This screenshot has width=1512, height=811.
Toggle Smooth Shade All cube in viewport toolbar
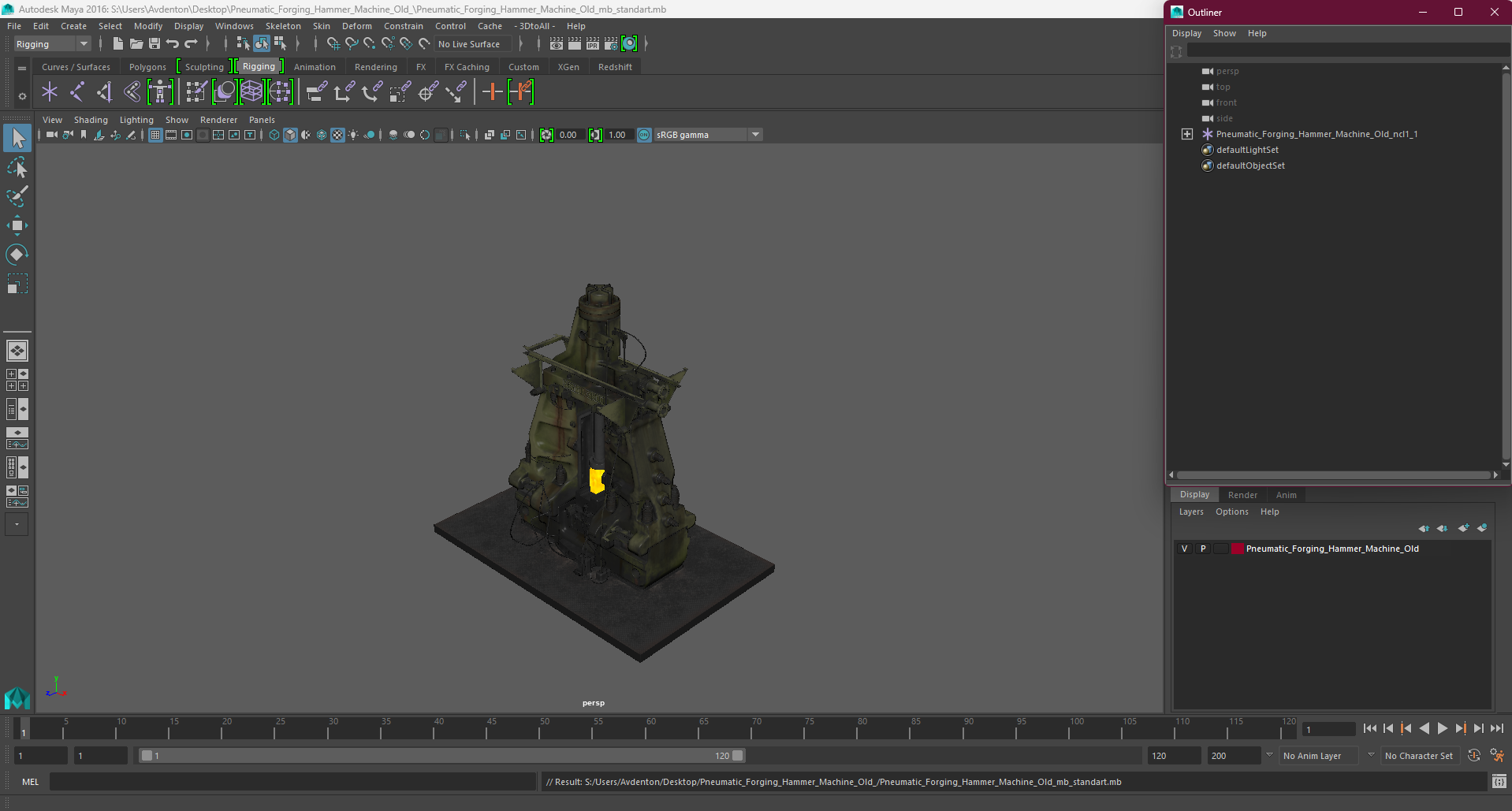coord(290,135)
